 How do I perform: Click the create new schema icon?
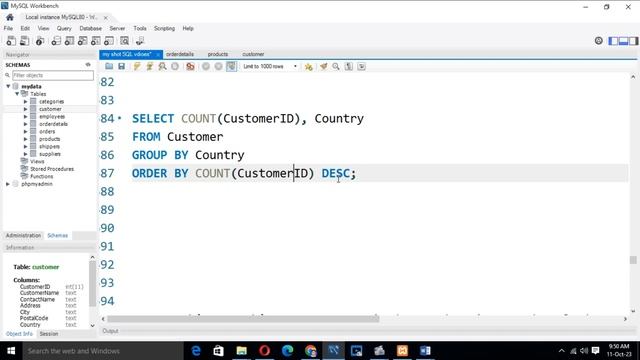tap(56, 41)
